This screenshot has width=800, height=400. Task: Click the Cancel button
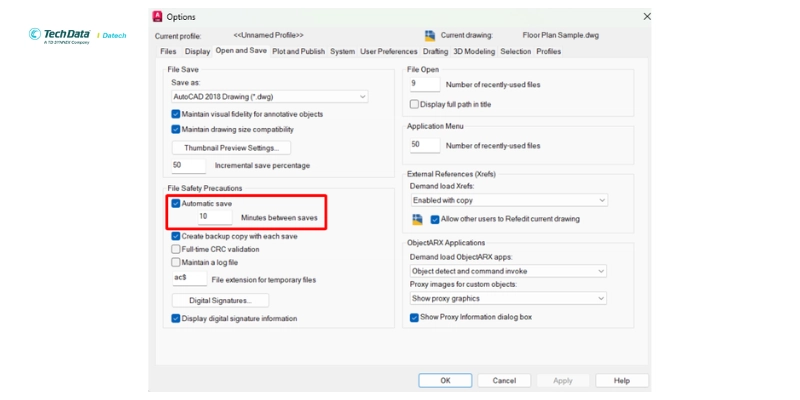click(x=504, y=381)
